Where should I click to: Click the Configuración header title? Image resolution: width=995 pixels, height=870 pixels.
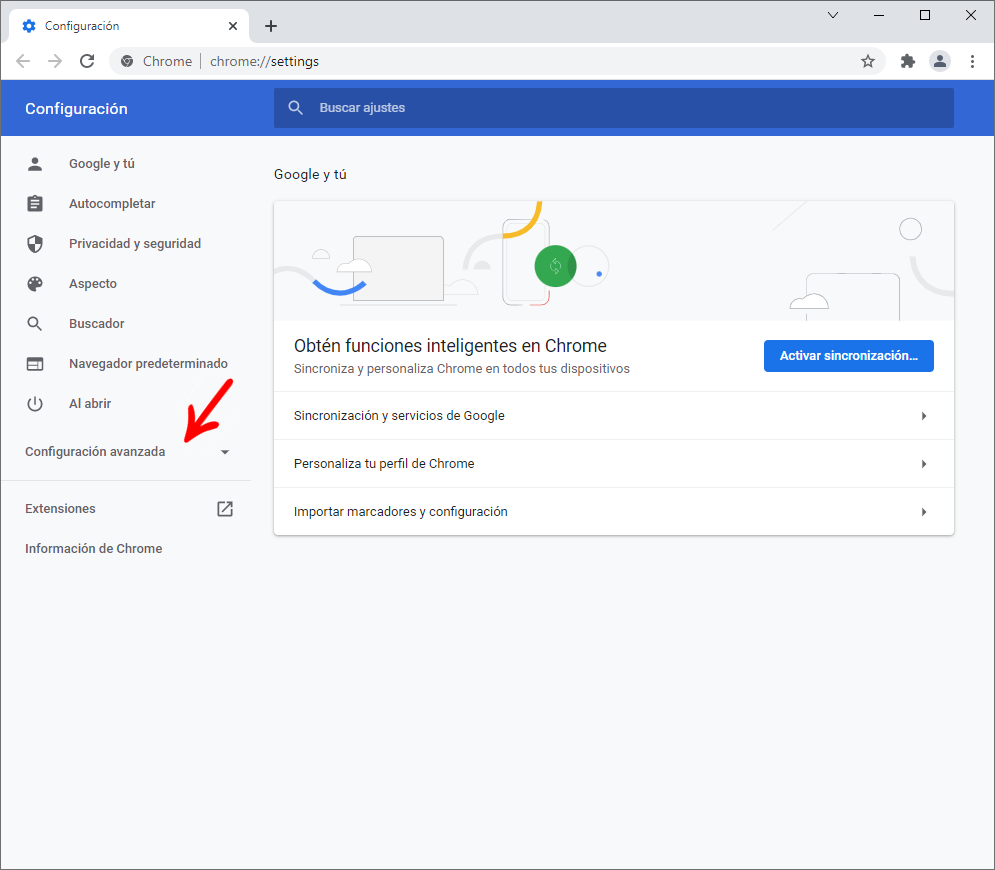(76, 109)
